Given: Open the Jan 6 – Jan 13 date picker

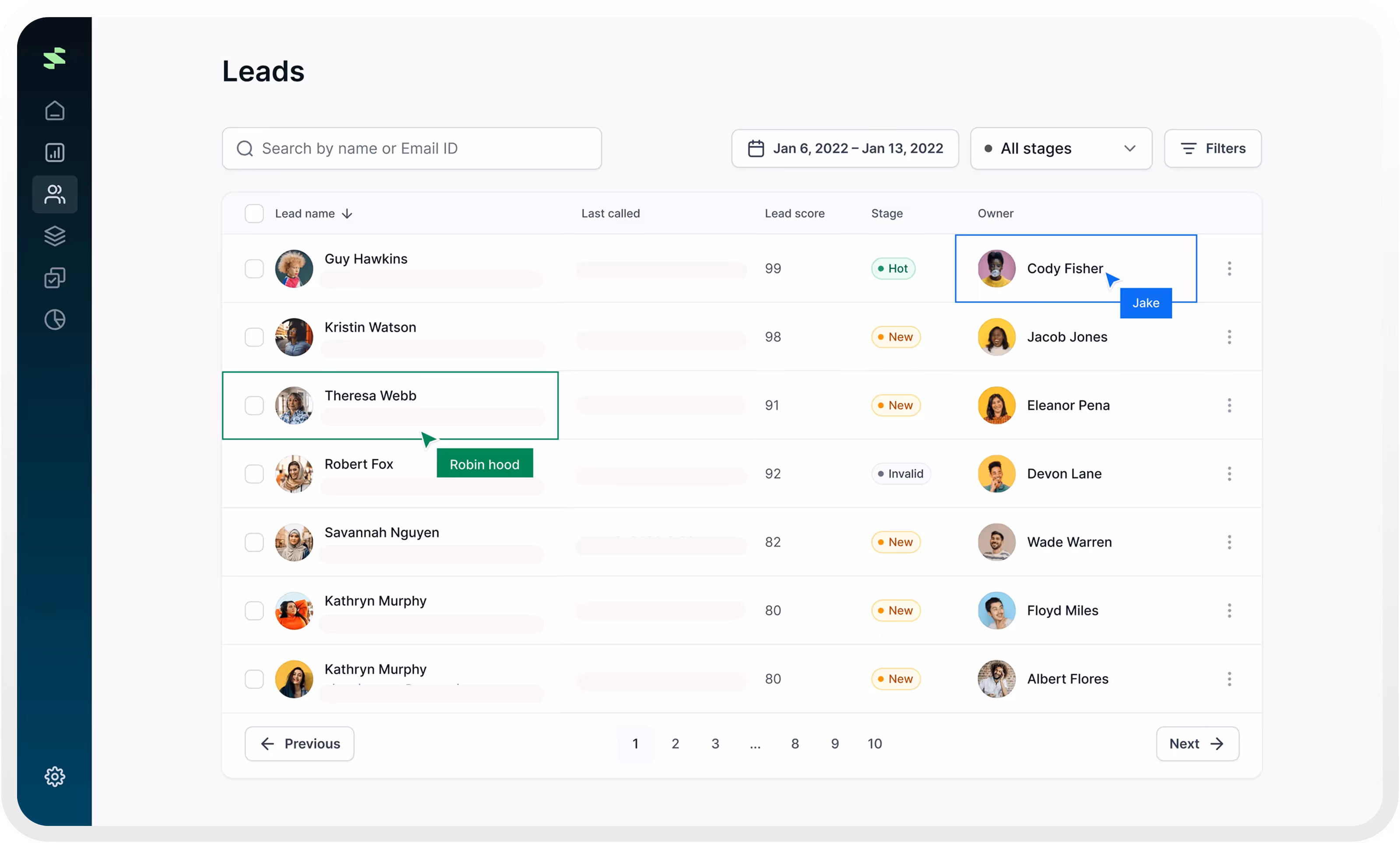Looking at the screenshot, I should [x=845, y=148].
